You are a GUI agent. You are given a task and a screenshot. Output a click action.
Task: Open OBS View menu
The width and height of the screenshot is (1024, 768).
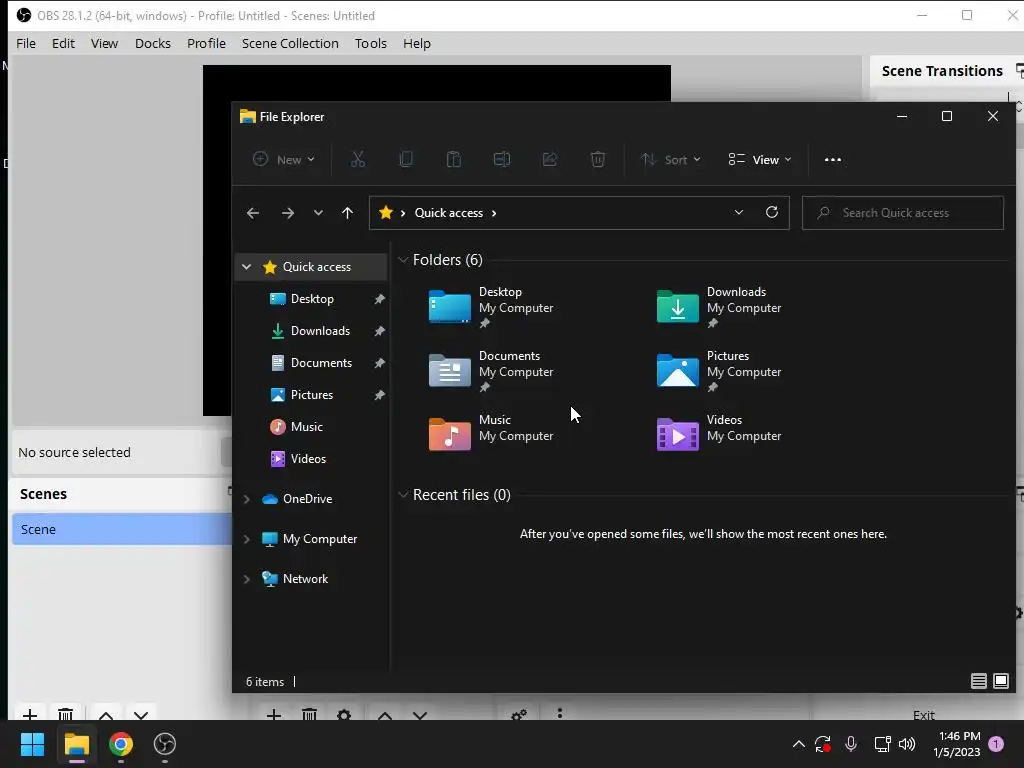click(x=104, y=43)
